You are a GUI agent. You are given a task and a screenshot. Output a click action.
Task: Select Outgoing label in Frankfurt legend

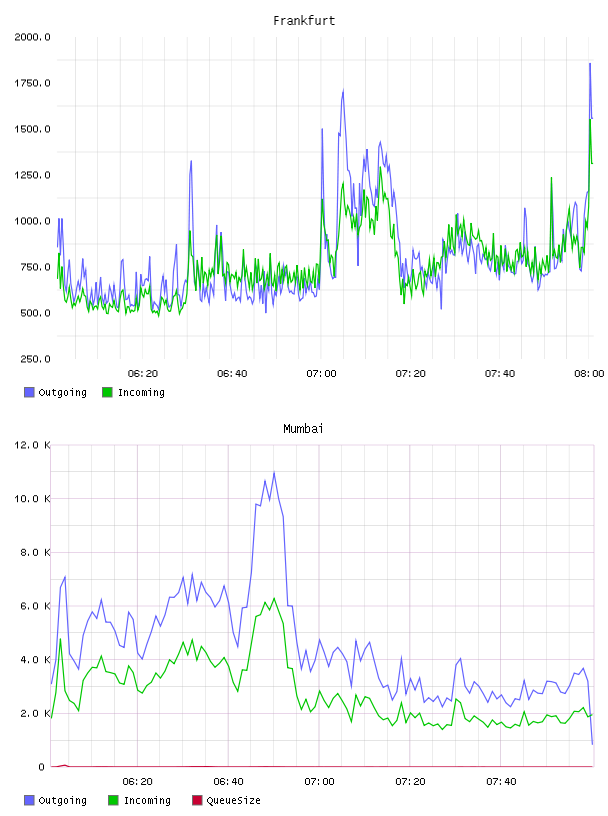click(62, 392)
